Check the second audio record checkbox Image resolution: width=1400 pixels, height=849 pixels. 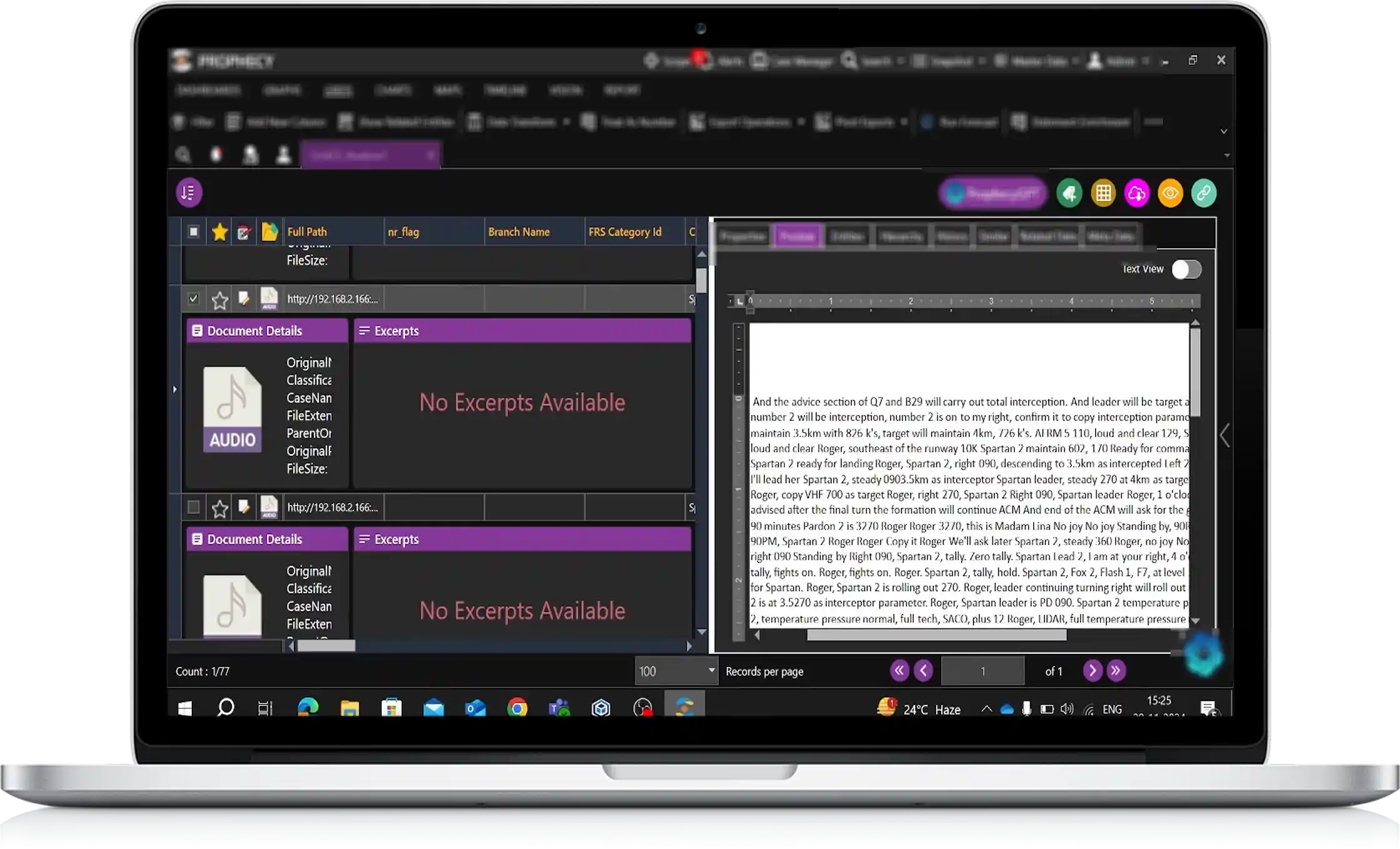[193, 507]
